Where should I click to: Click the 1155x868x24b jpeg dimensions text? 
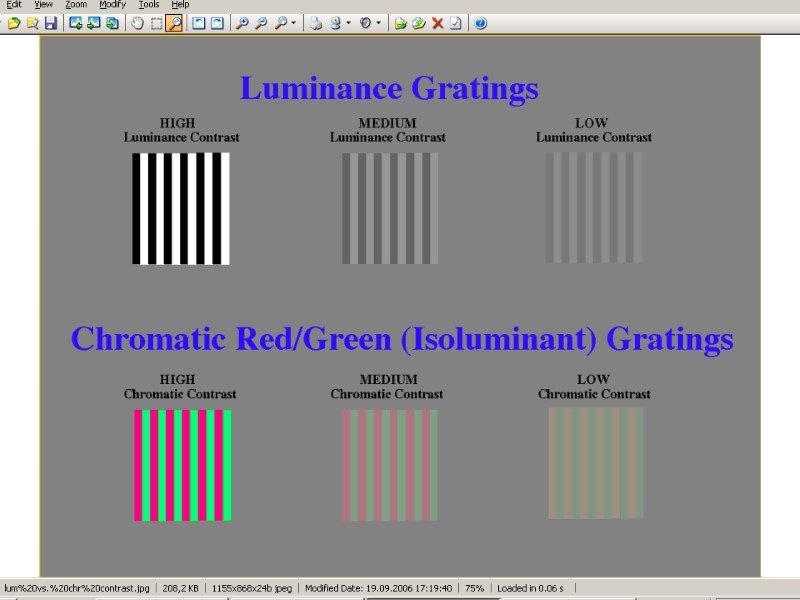point(251,588)
